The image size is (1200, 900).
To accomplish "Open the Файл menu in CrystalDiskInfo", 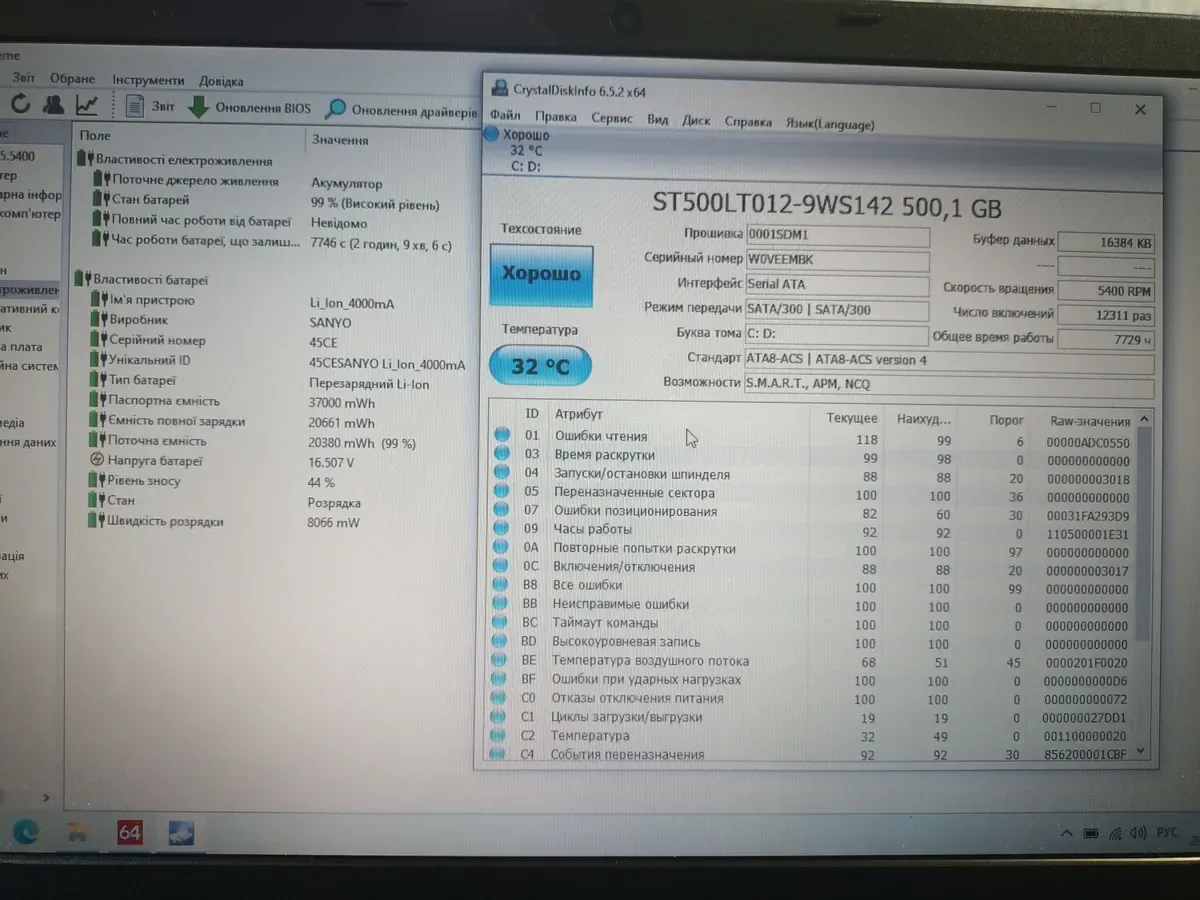I will pyautogui.click(x=505, y=117).
